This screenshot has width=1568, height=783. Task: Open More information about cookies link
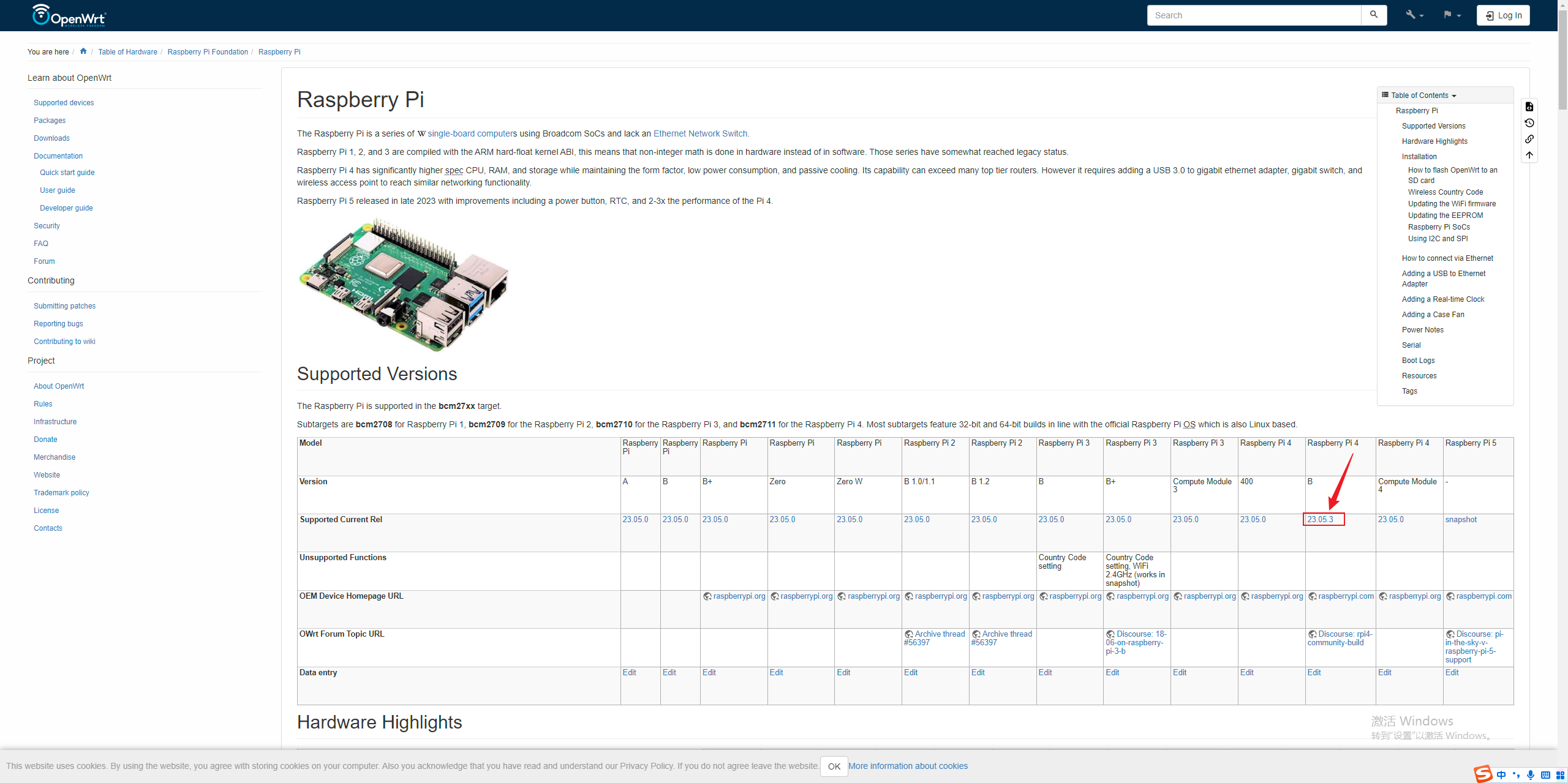tap(908, 766)
